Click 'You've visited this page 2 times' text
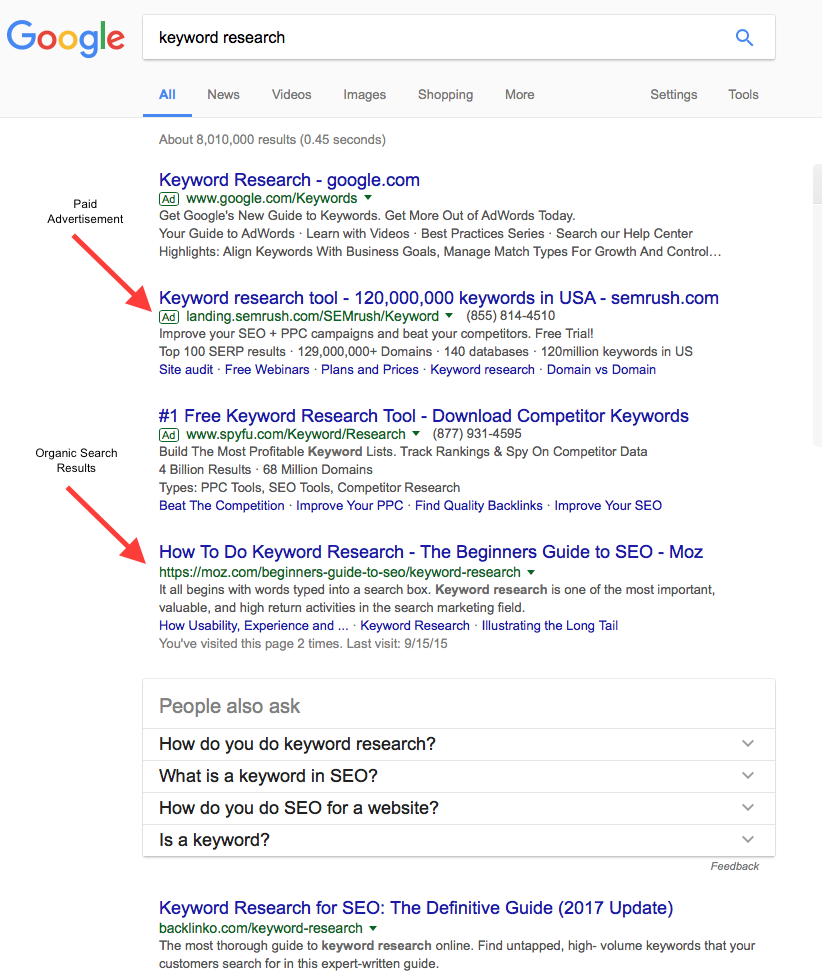Screen dimensions: 822x976 (303, 643)
